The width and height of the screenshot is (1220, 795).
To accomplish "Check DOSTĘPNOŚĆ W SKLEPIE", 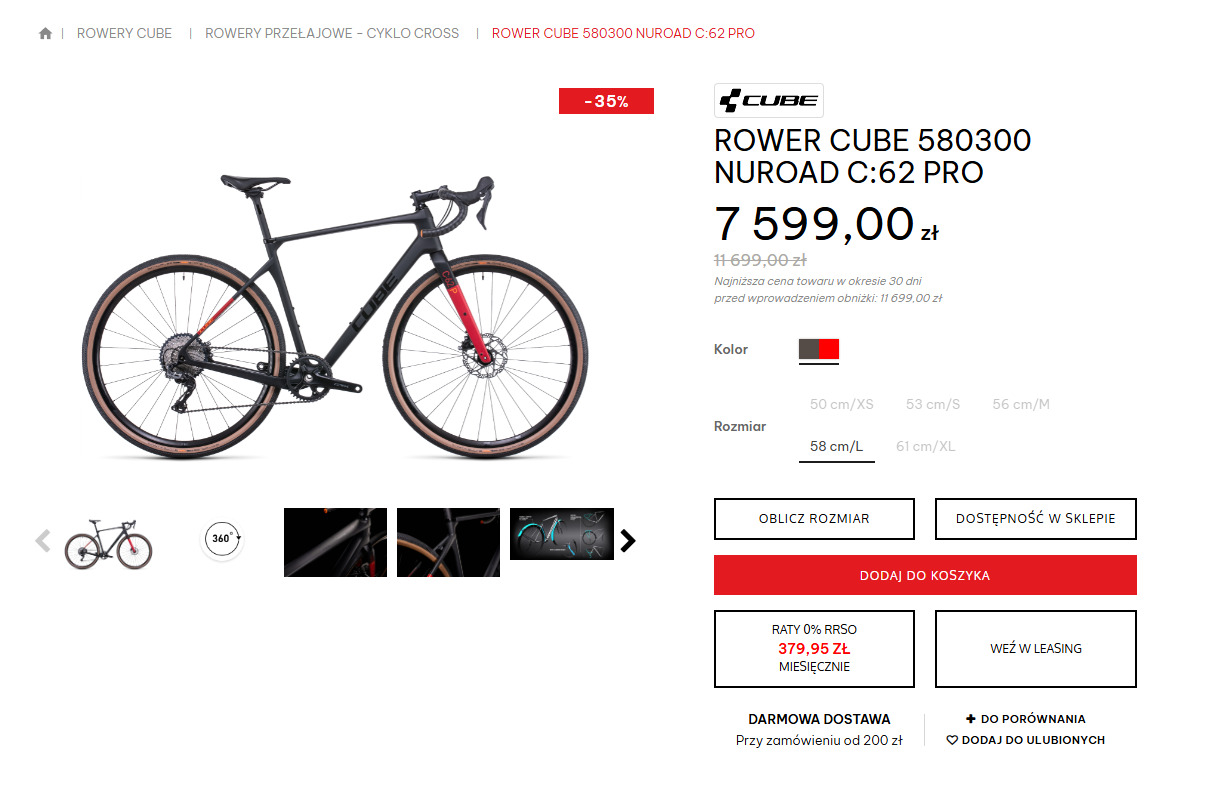I will click(1036, 519).
